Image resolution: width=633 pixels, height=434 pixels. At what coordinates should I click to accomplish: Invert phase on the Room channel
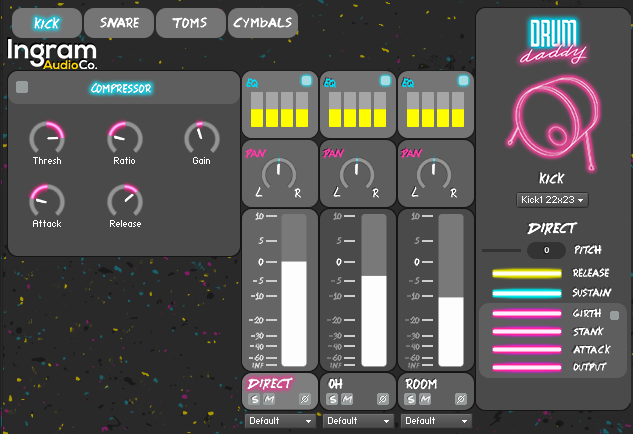pyautogui.click(x=461, y=399)
